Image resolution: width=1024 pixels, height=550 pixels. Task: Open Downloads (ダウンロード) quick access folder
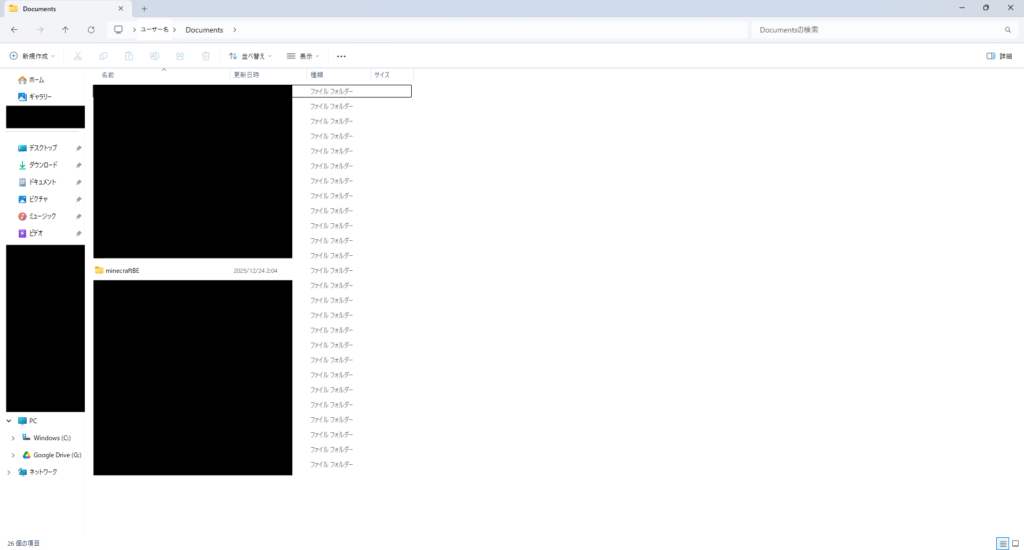pyautogui.click(x=43, y=165)
